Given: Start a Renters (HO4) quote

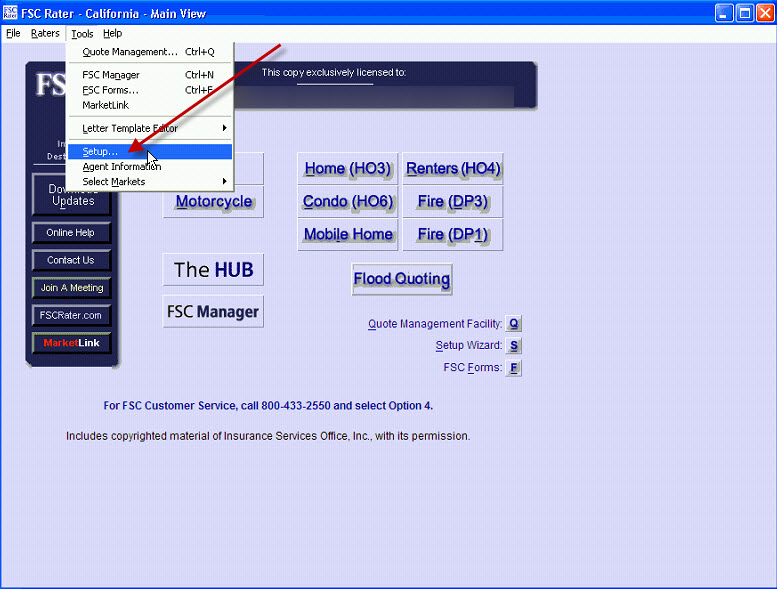Looking at the screenshot, I should pos(453,168).
